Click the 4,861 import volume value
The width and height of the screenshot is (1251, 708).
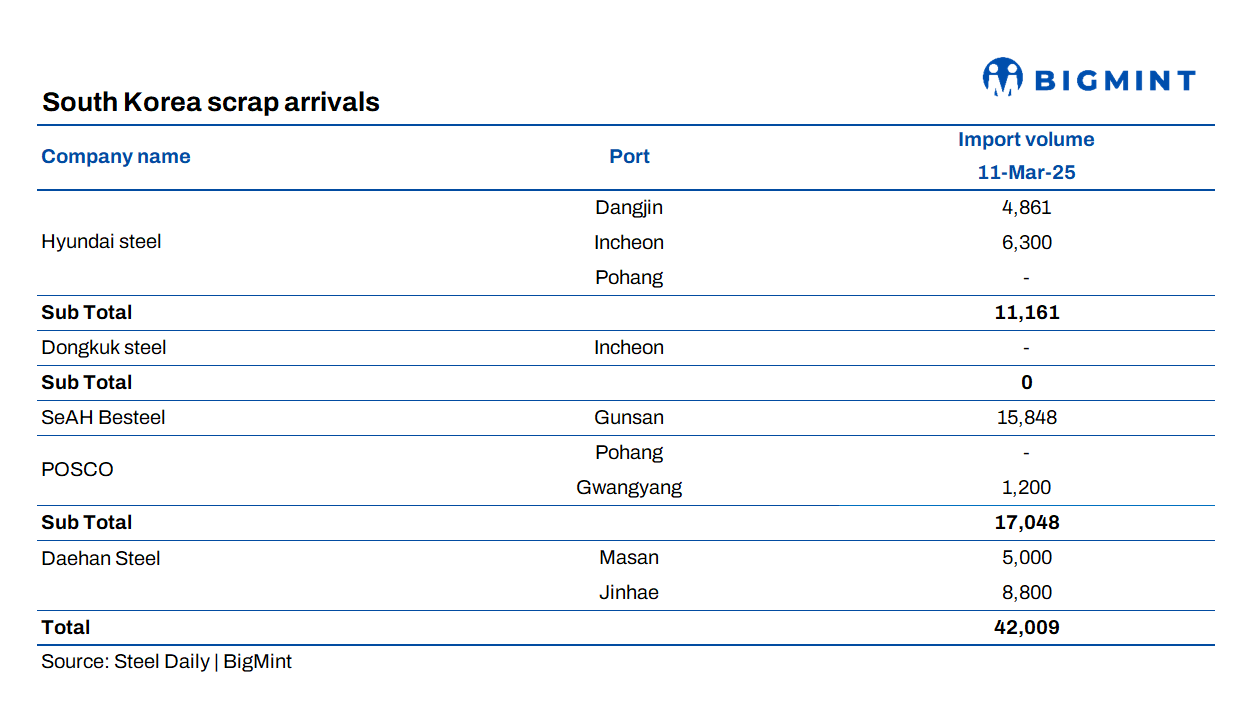[1026, 208]
